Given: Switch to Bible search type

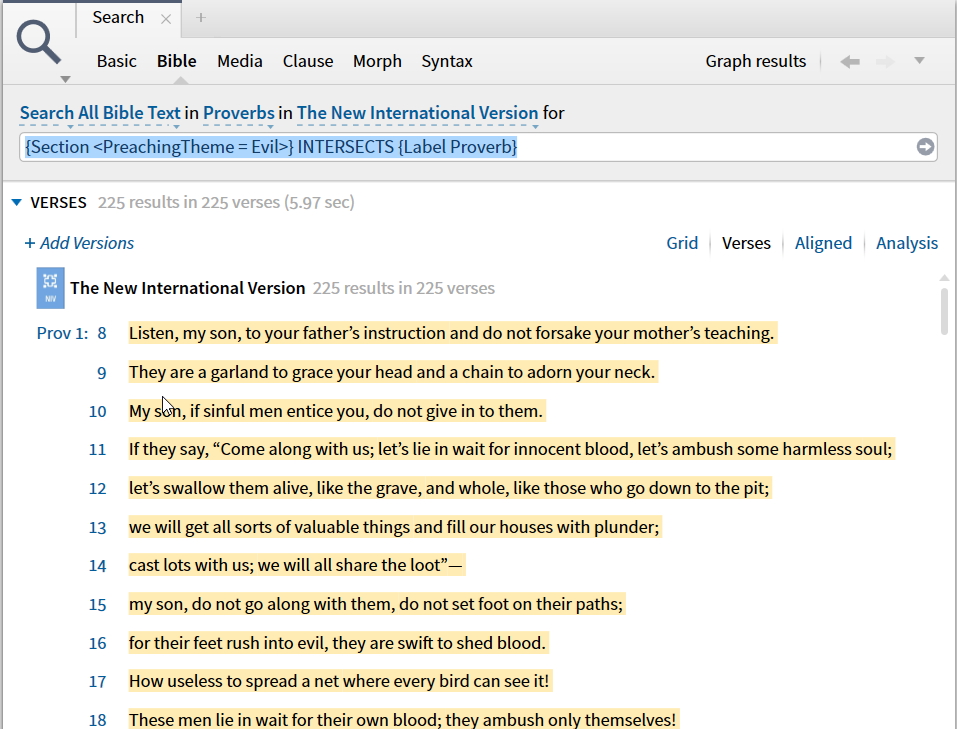Looking at the screenshot, I should [176, 61].
